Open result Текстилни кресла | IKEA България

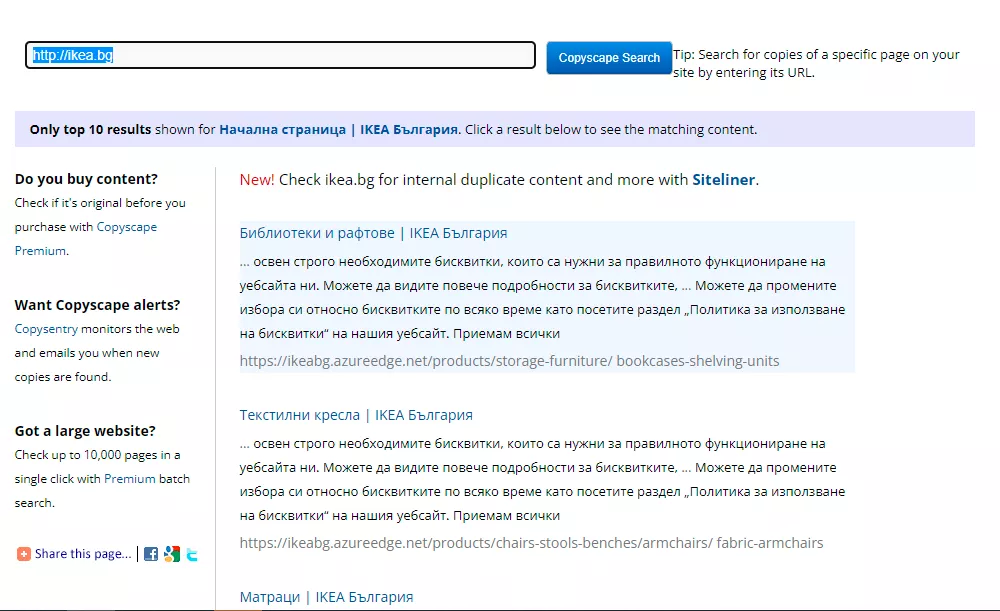(x=356, y=415)
